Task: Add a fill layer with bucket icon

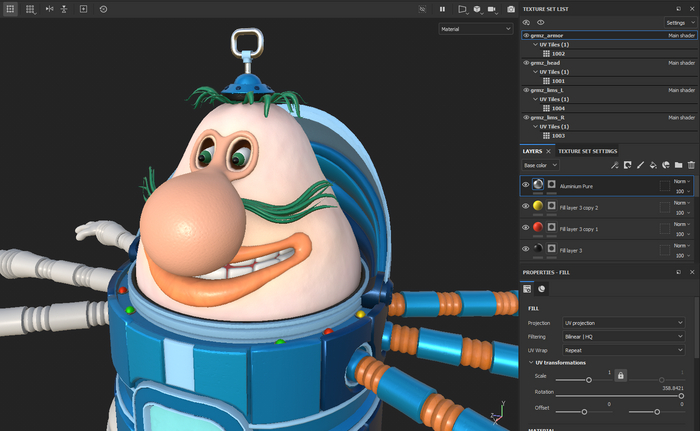Action: coord(653,165)
